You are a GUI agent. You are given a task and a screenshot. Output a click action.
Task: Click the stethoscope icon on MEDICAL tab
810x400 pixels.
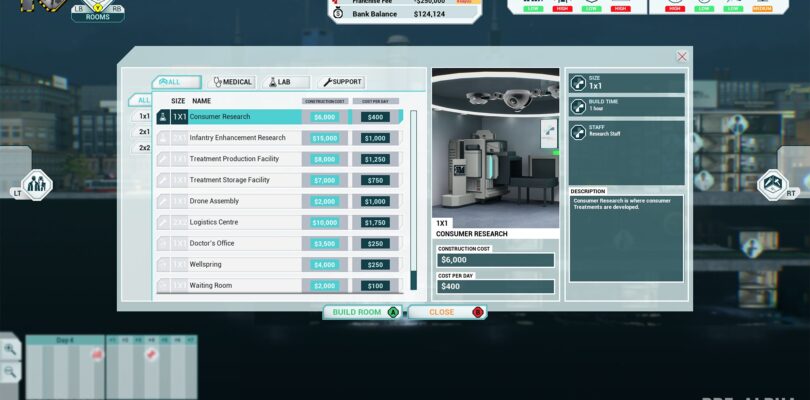217,82
